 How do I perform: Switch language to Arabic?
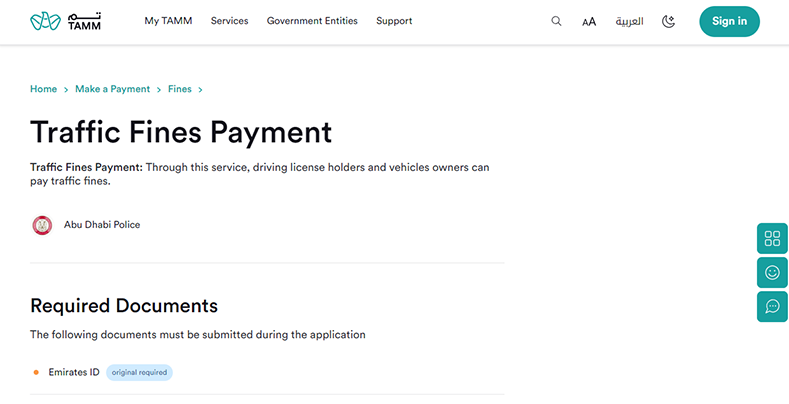pos(629,21)
